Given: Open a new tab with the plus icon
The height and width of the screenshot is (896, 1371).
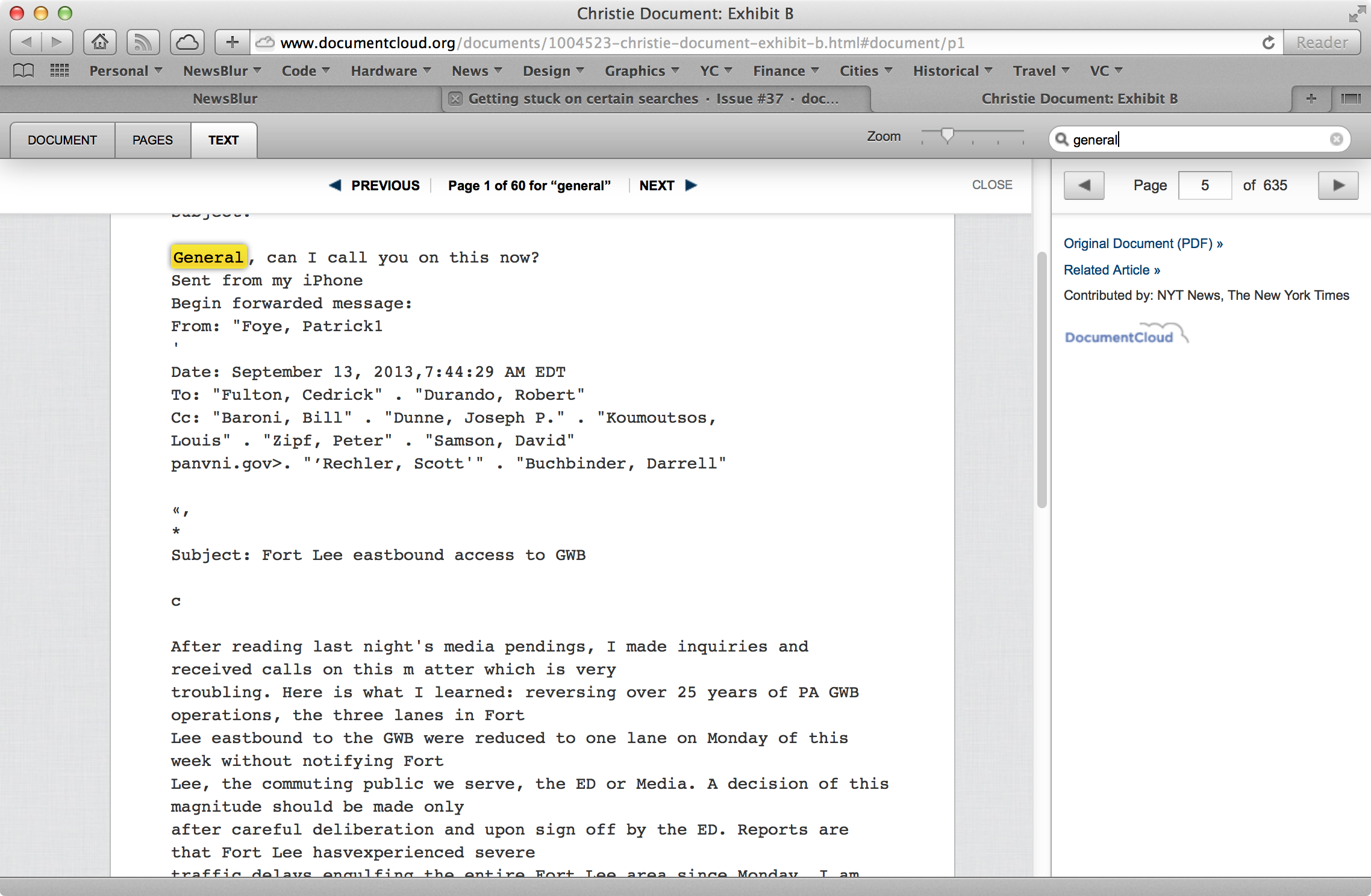Looking at the screenshot, I should [x=1311, y=99].
